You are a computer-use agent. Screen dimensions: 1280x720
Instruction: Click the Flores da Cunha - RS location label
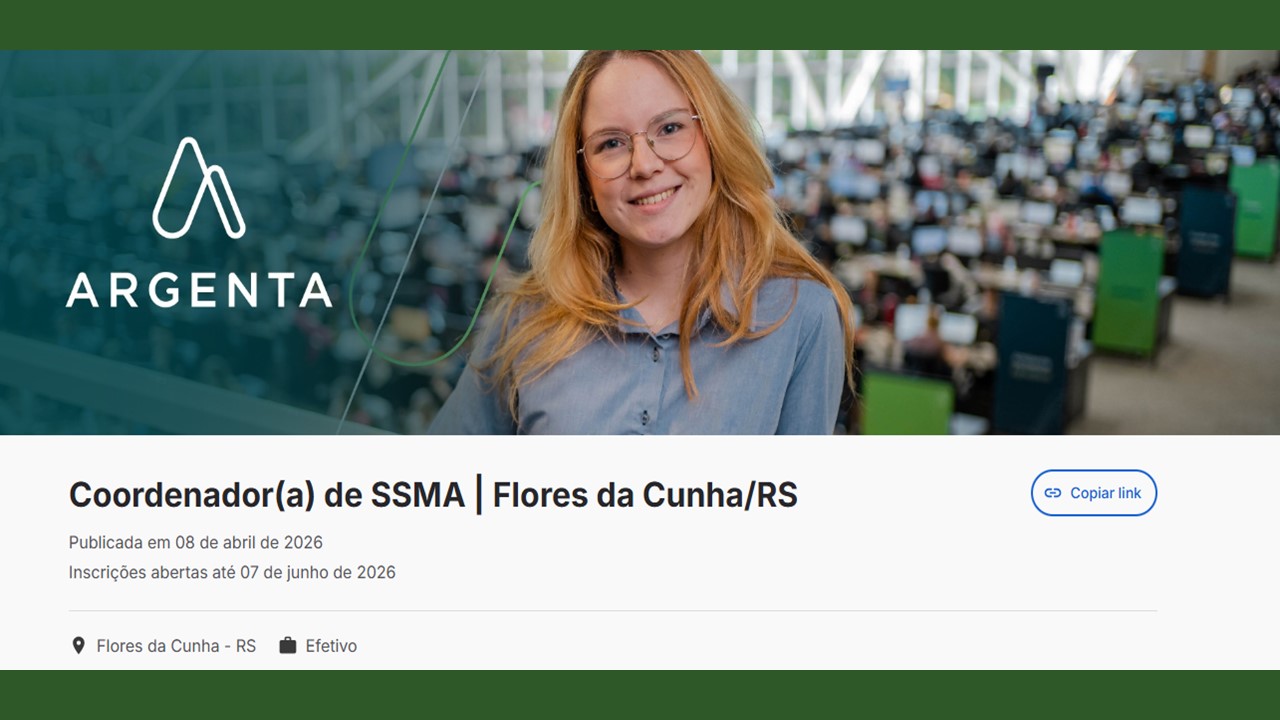(x=176, y=646)
